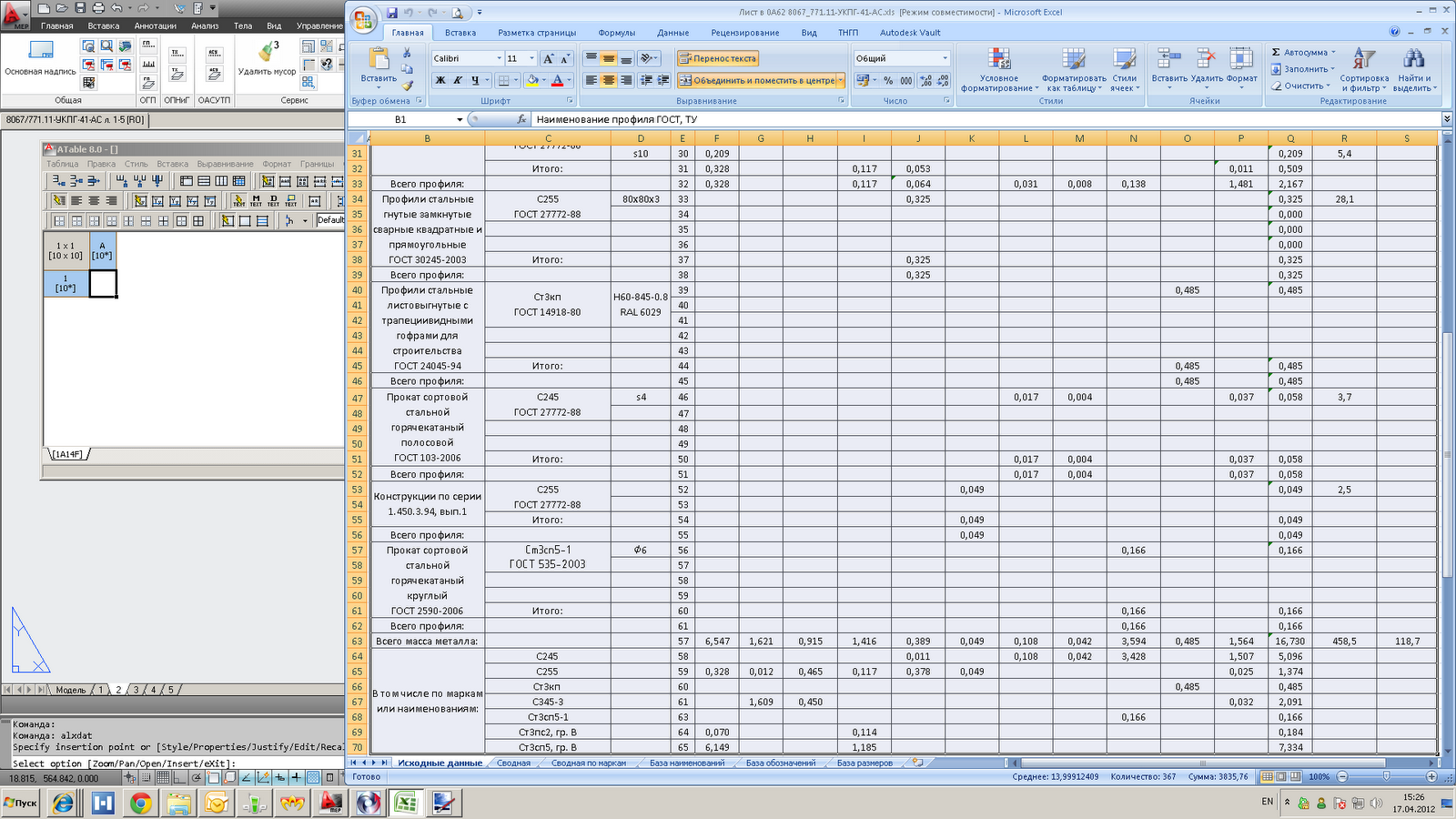
Task: Click the Name Box dropdown arrow
Action: click(x=460, y=119)
